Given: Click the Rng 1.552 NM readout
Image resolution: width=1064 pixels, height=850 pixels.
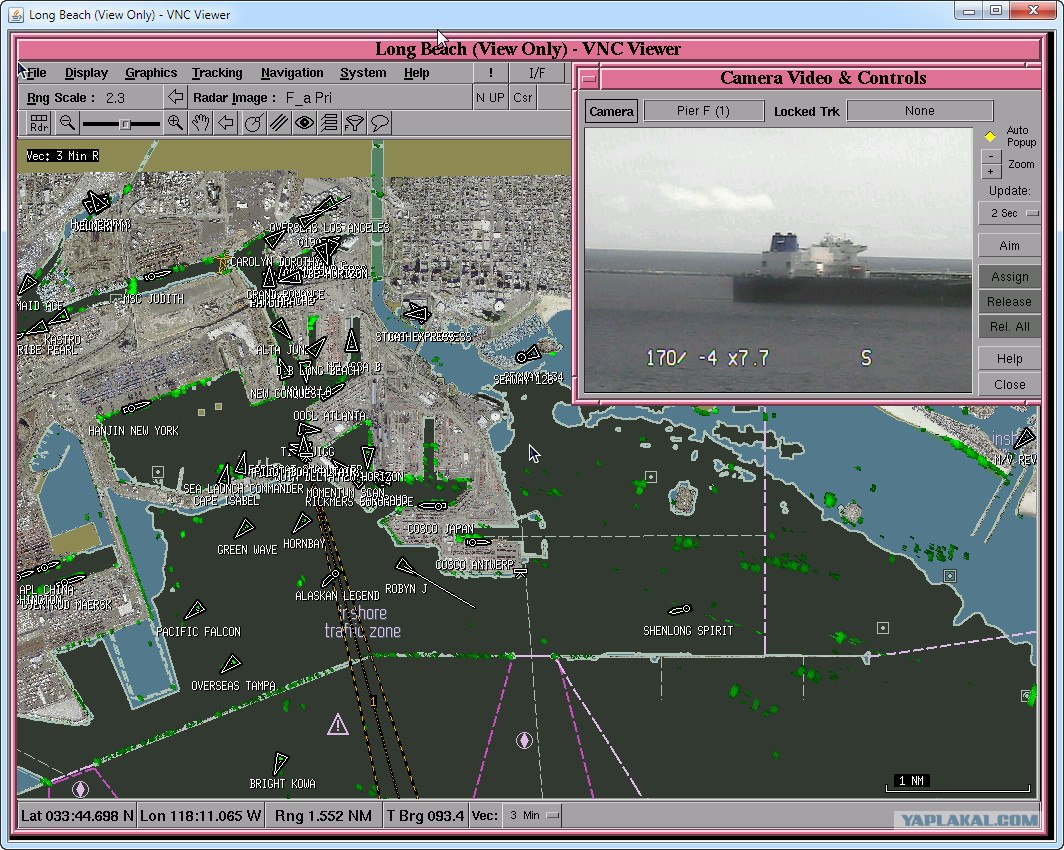Looking at the screenshot, I should point(323,815).
